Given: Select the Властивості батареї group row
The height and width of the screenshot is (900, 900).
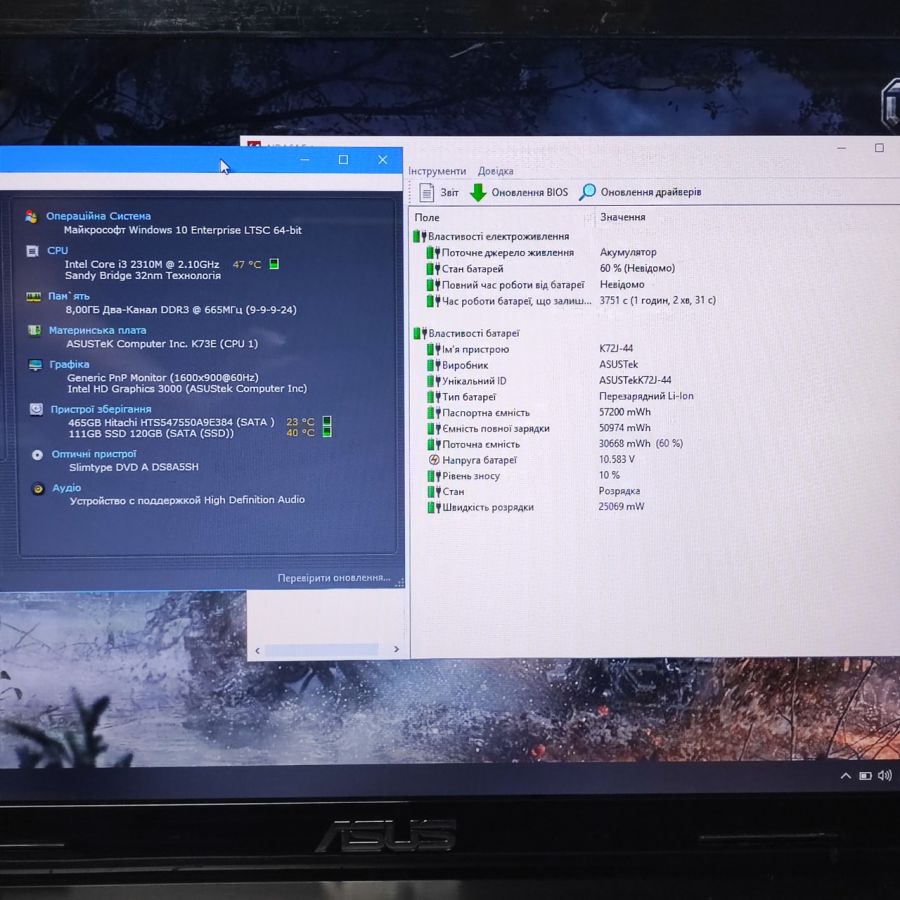Looking at the screenshot, I should (467, 333).
